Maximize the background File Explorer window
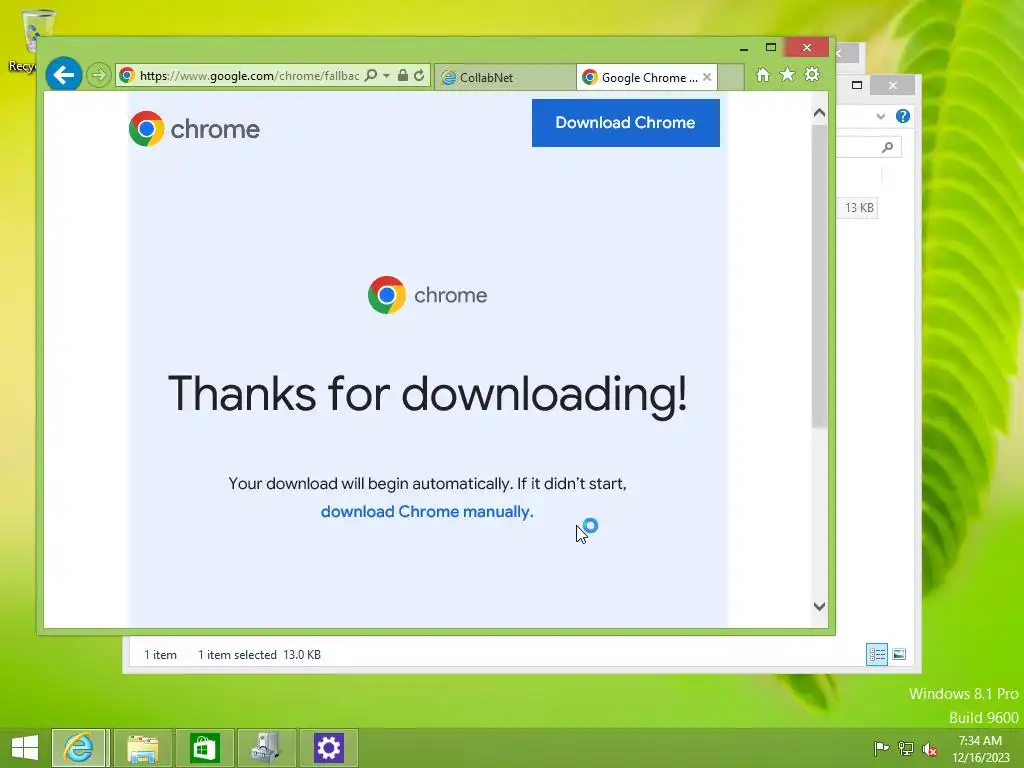The width and height of the screenshot is (1024, 768). click(x=857, y=86)
